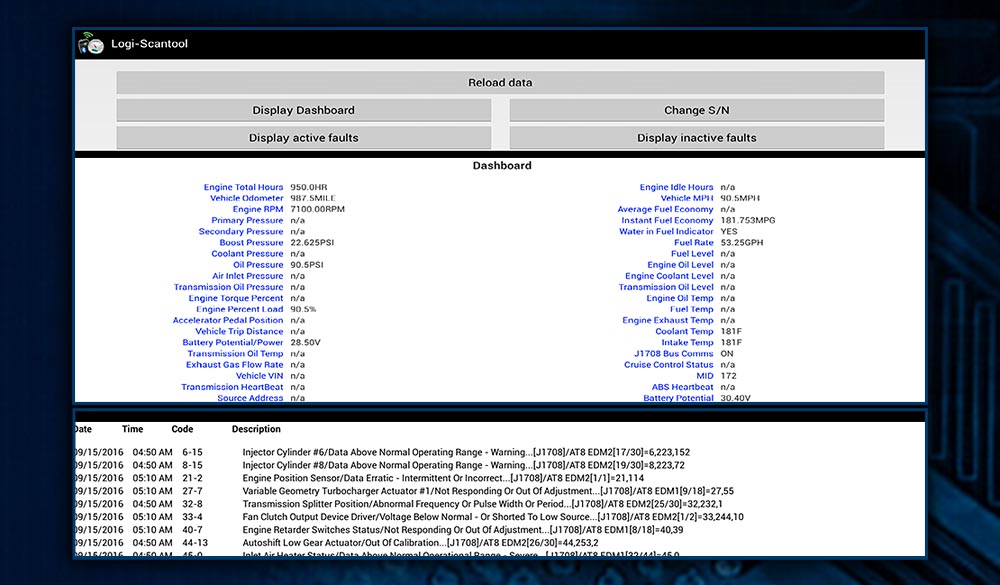Click the 90.5% load value
Image resolution: width=1000 pixels, height=585 pixels.
click(304, 309)
